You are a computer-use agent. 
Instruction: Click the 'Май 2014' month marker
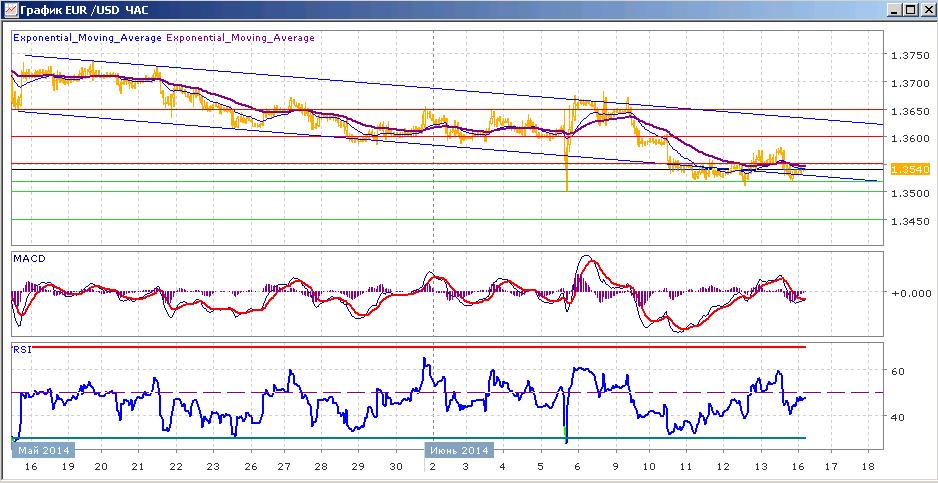pos(44,450)
